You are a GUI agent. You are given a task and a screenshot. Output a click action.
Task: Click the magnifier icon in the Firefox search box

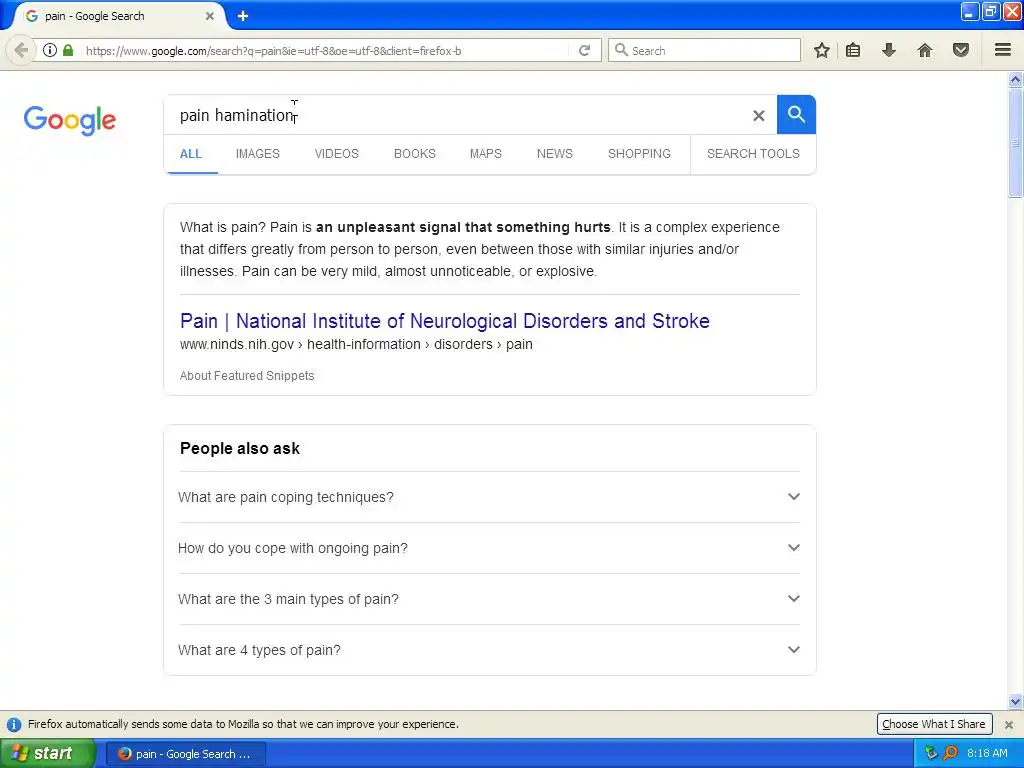click(621, 50)
